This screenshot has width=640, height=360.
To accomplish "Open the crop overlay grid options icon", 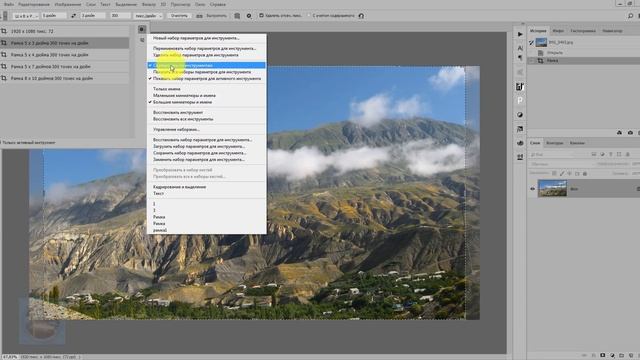I will (237, 16).
